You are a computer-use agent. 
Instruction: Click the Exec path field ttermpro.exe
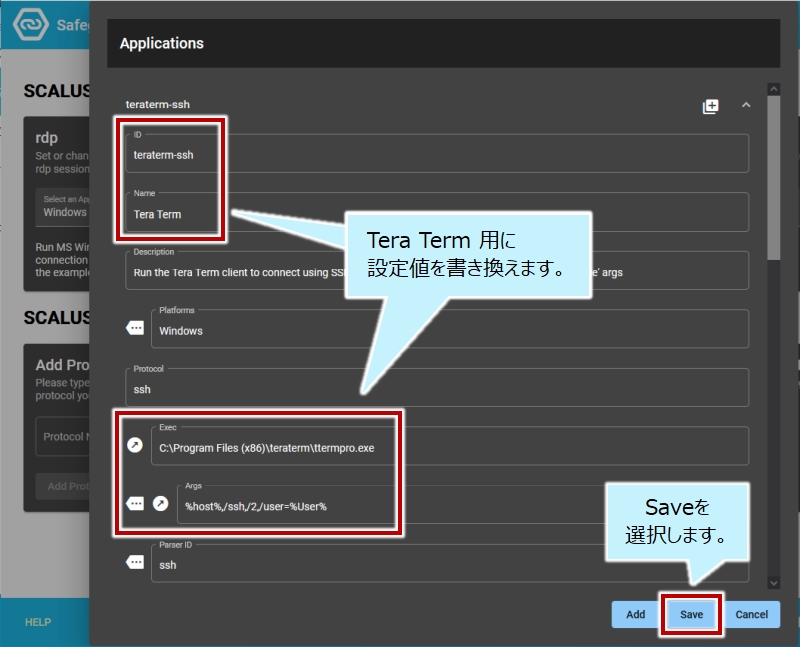pos(450,446)
